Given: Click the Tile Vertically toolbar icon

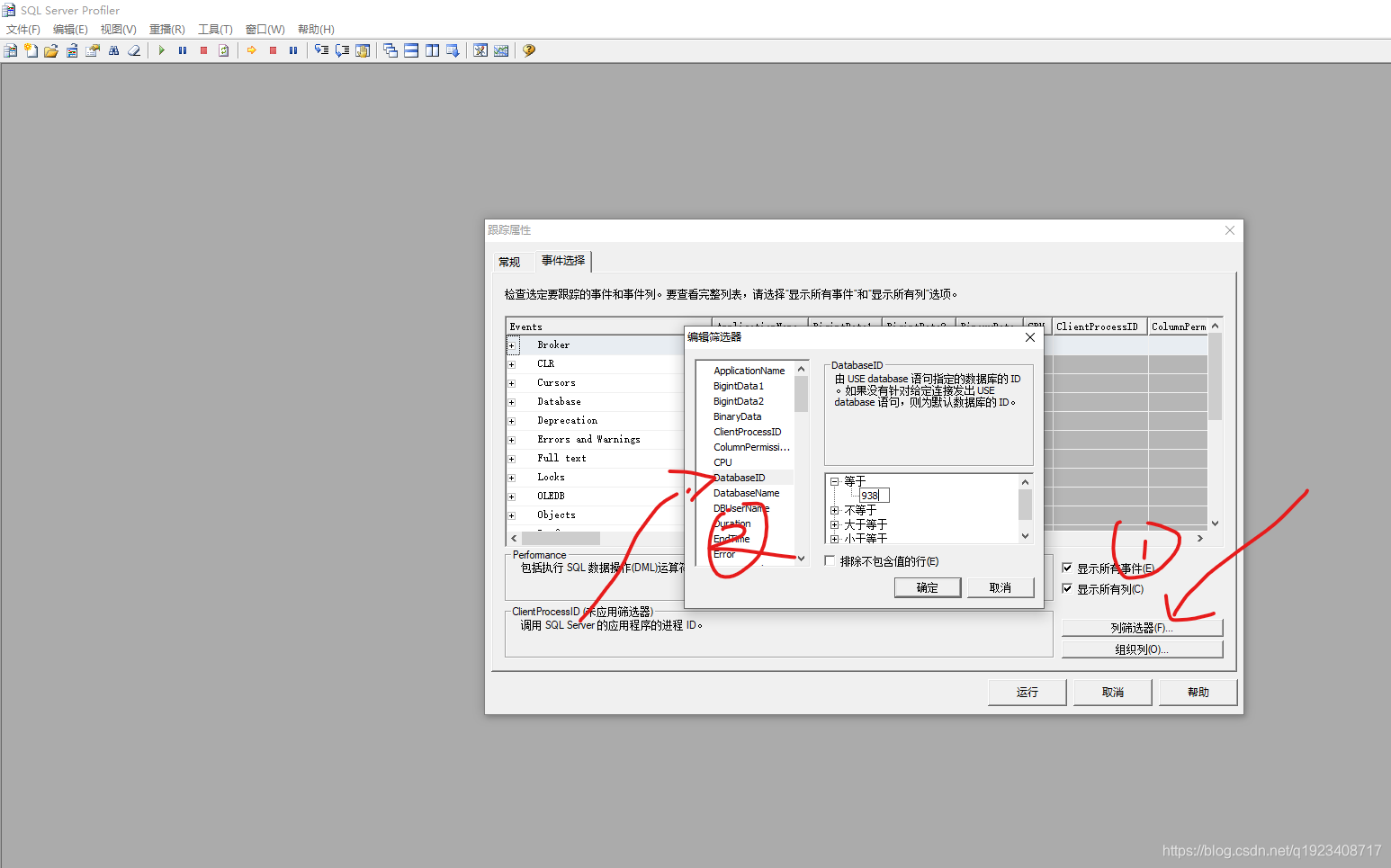Looking at the screenshot, I should [x=432, y=50].
